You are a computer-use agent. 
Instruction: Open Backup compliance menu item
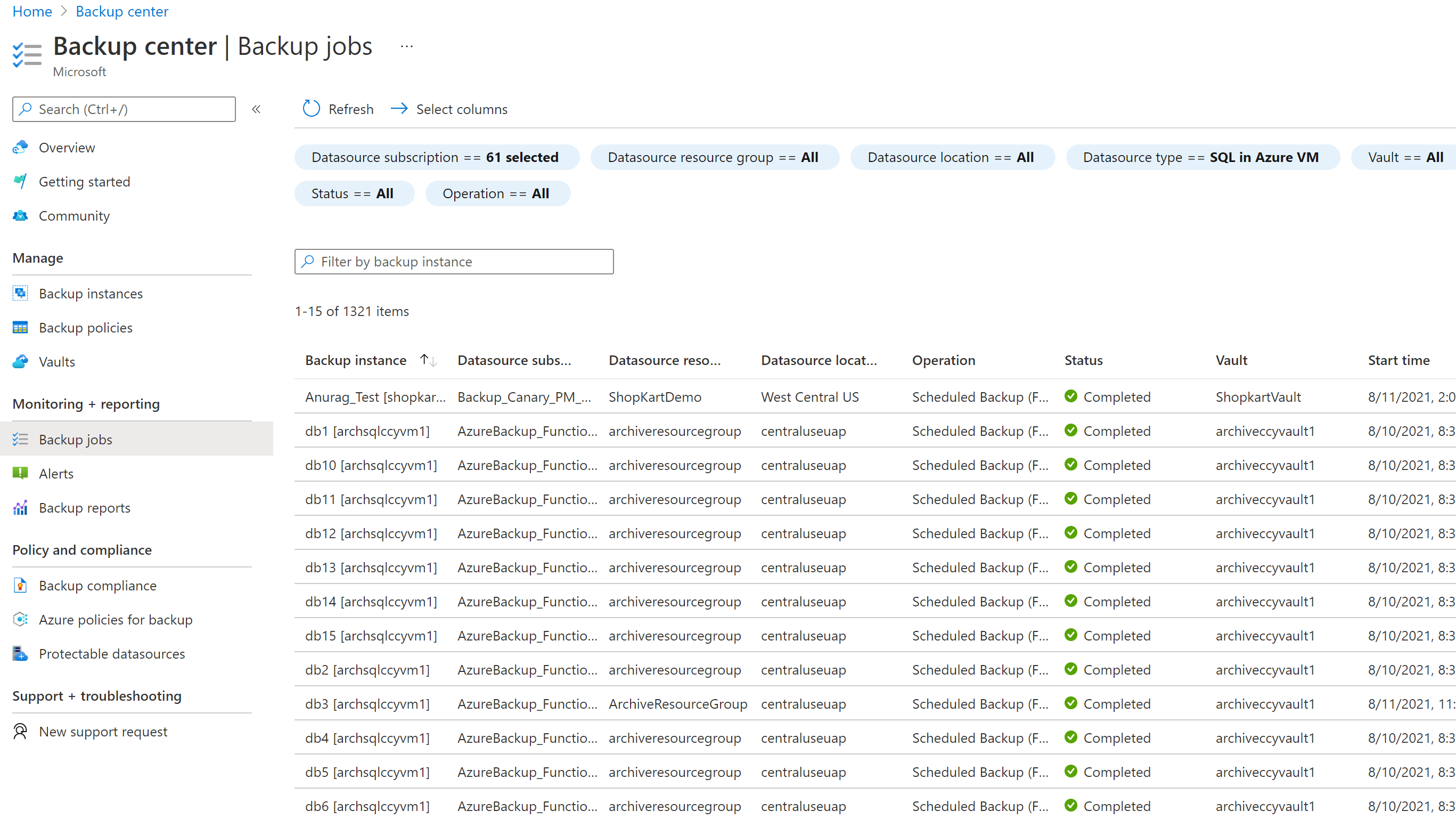click(x=97, y=586)
